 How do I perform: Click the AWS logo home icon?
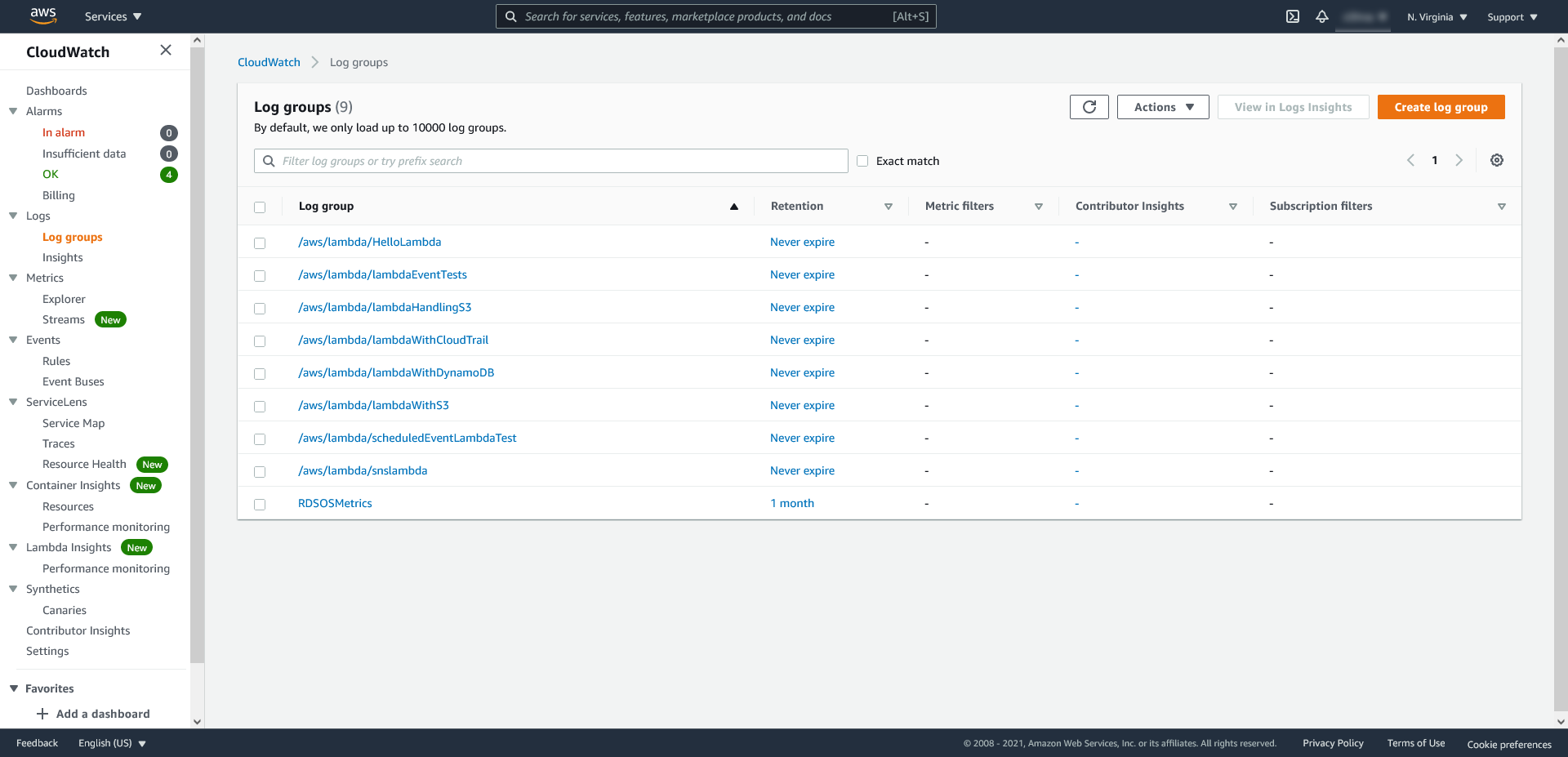click(43, 16)
